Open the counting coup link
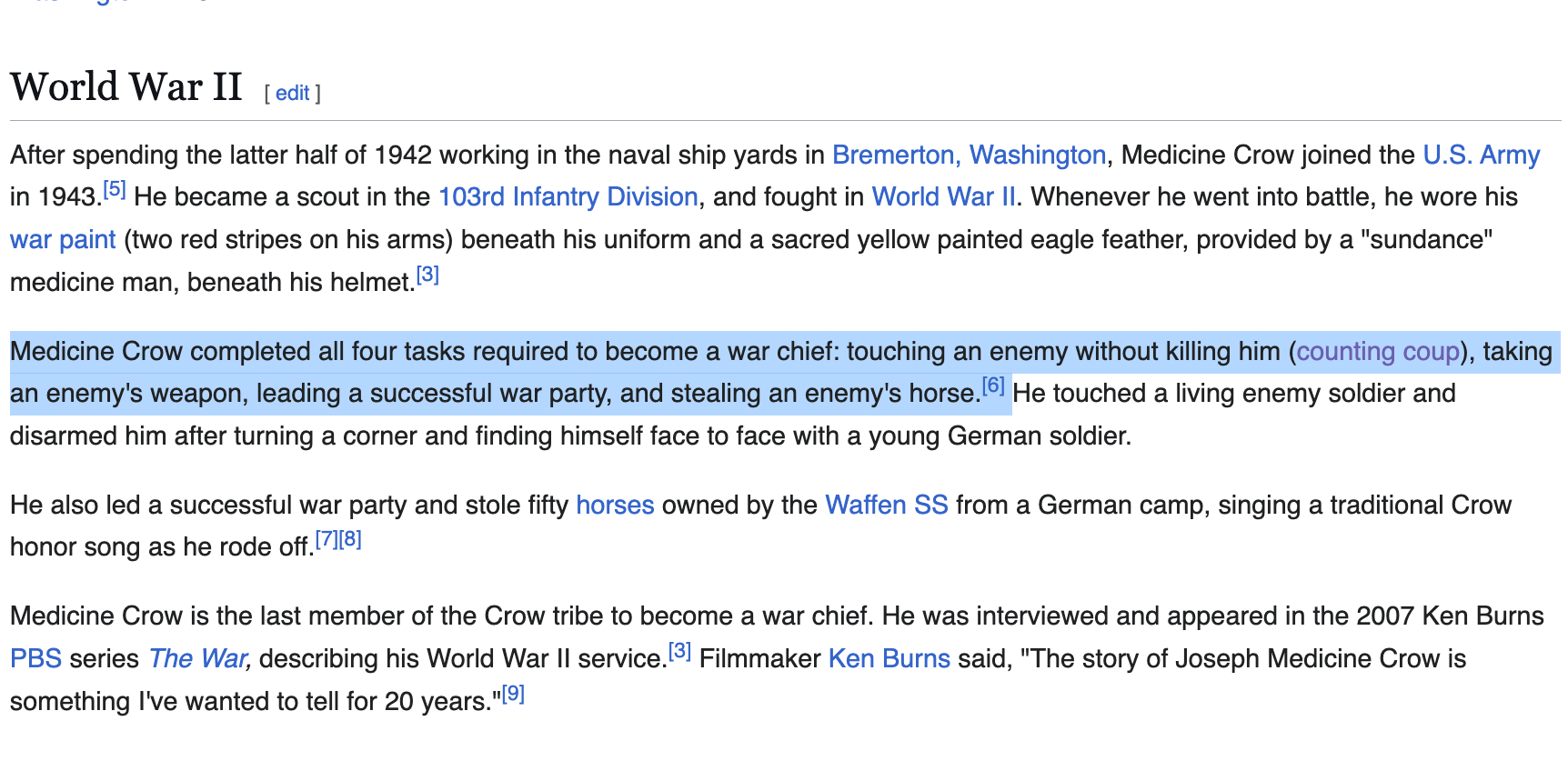This screenshot has width=1568, height=771. pyautogui.click(x=1377, y=351)
